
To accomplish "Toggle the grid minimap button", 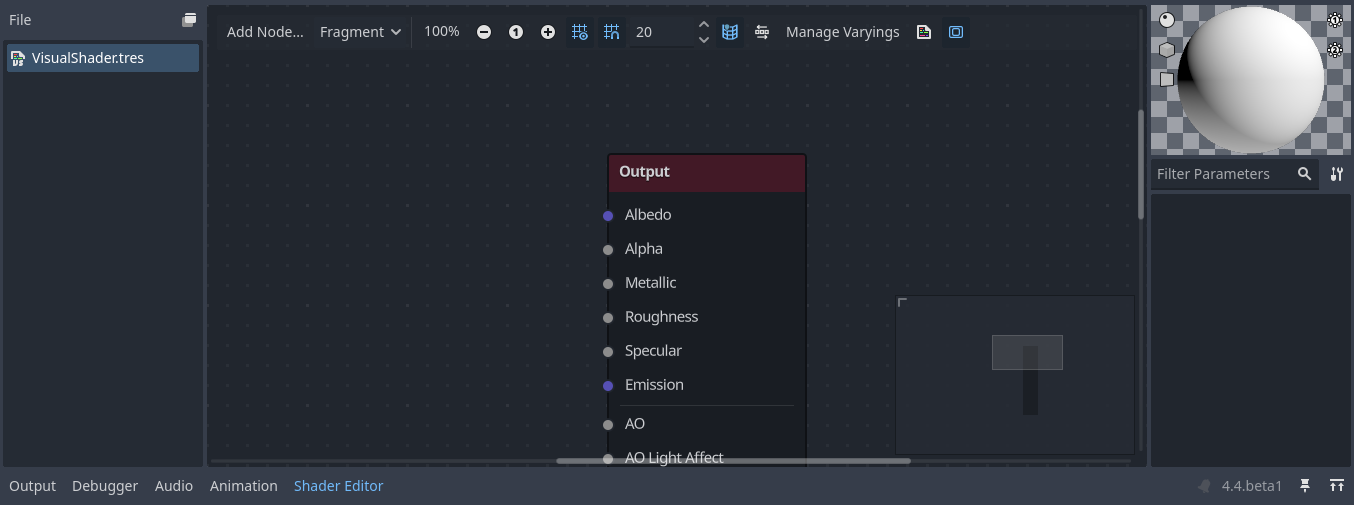I will pos(730,32).
